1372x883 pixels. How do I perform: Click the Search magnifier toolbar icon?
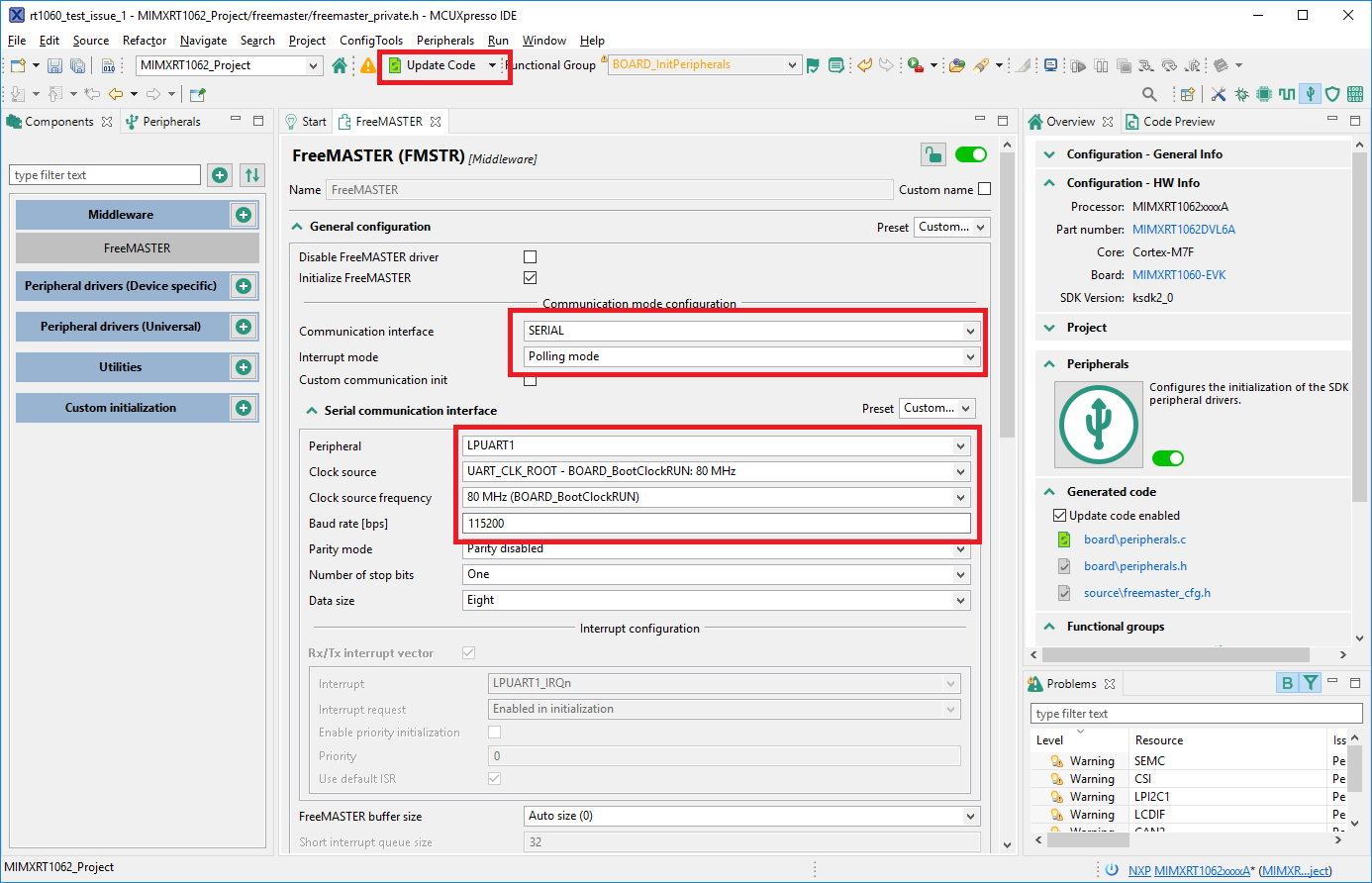pyautogui.click(x=1148, y=94)
